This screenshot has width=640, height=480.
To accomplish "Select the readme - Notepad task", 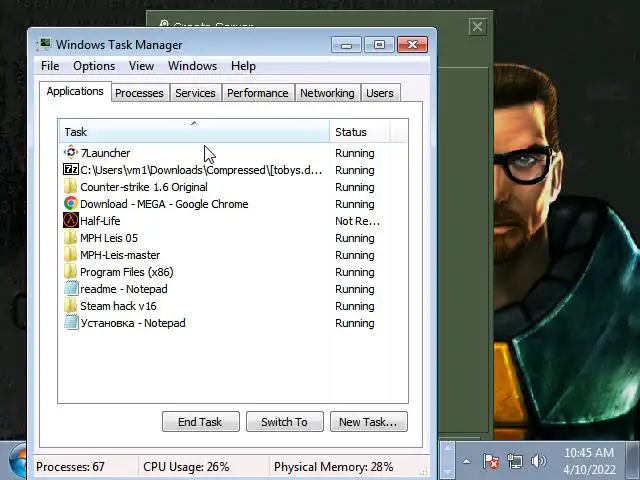I will (124, 289).
